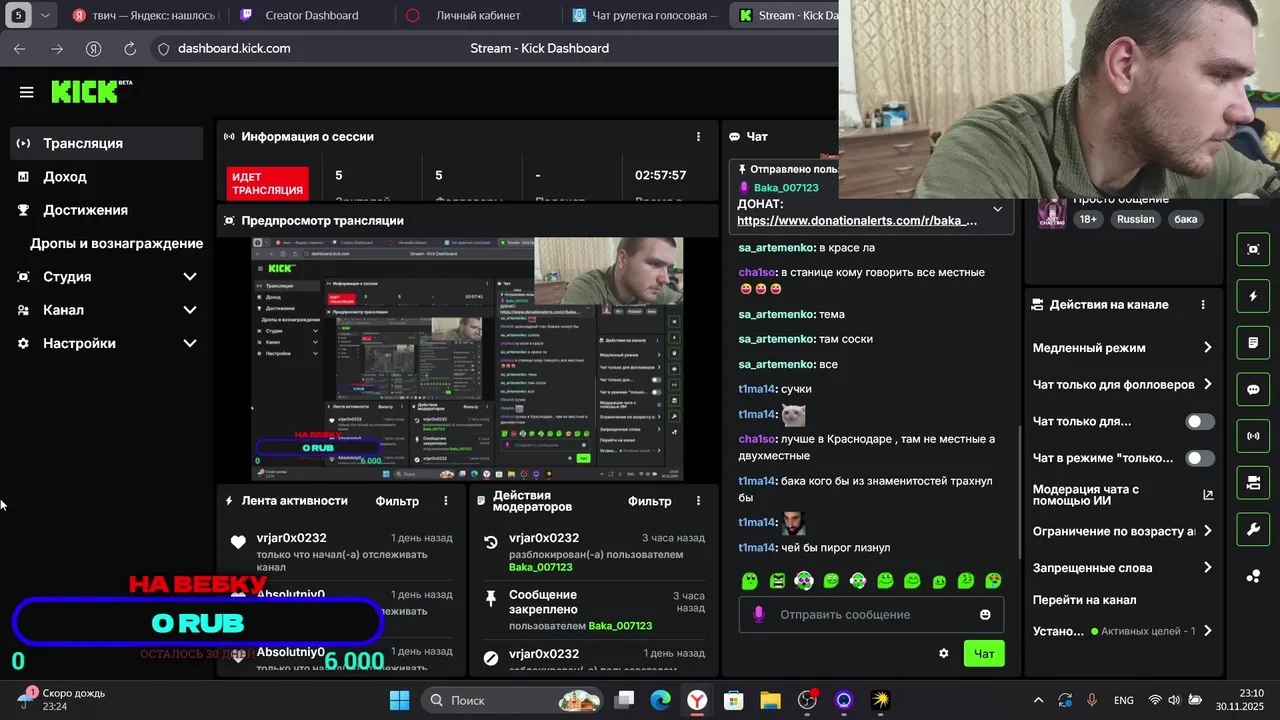Open OBS Studio from taskbar

807,700
